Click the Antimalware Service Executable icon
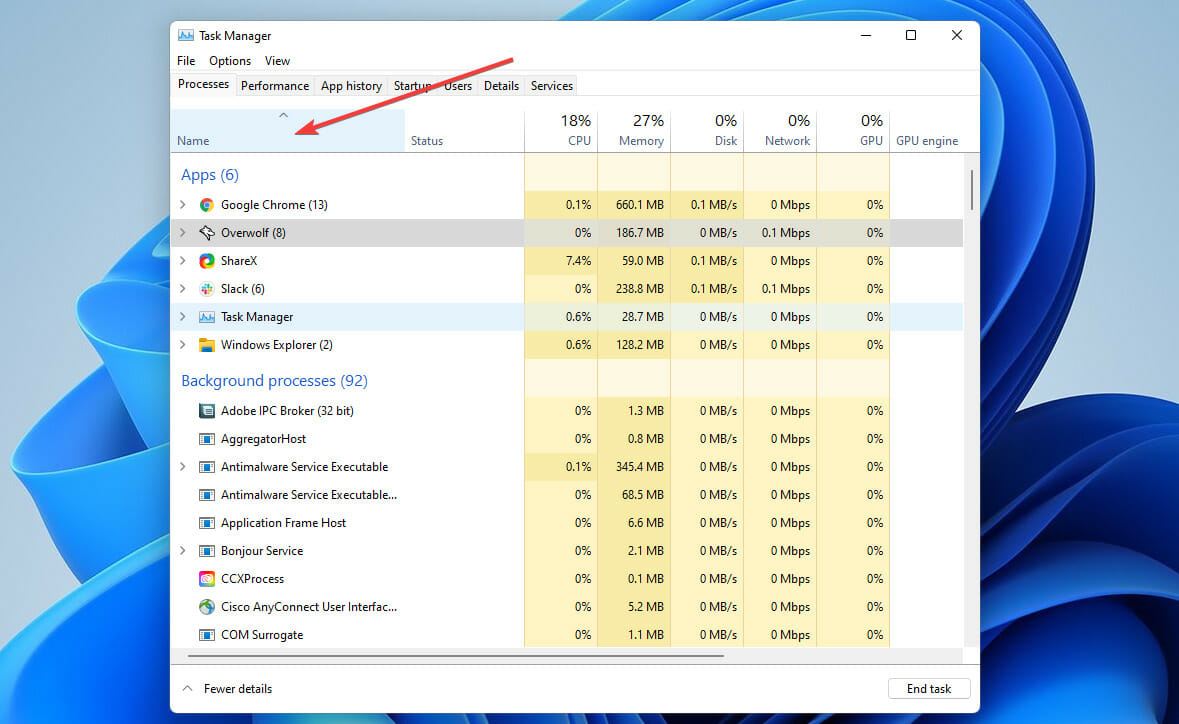 coord(207,467)
